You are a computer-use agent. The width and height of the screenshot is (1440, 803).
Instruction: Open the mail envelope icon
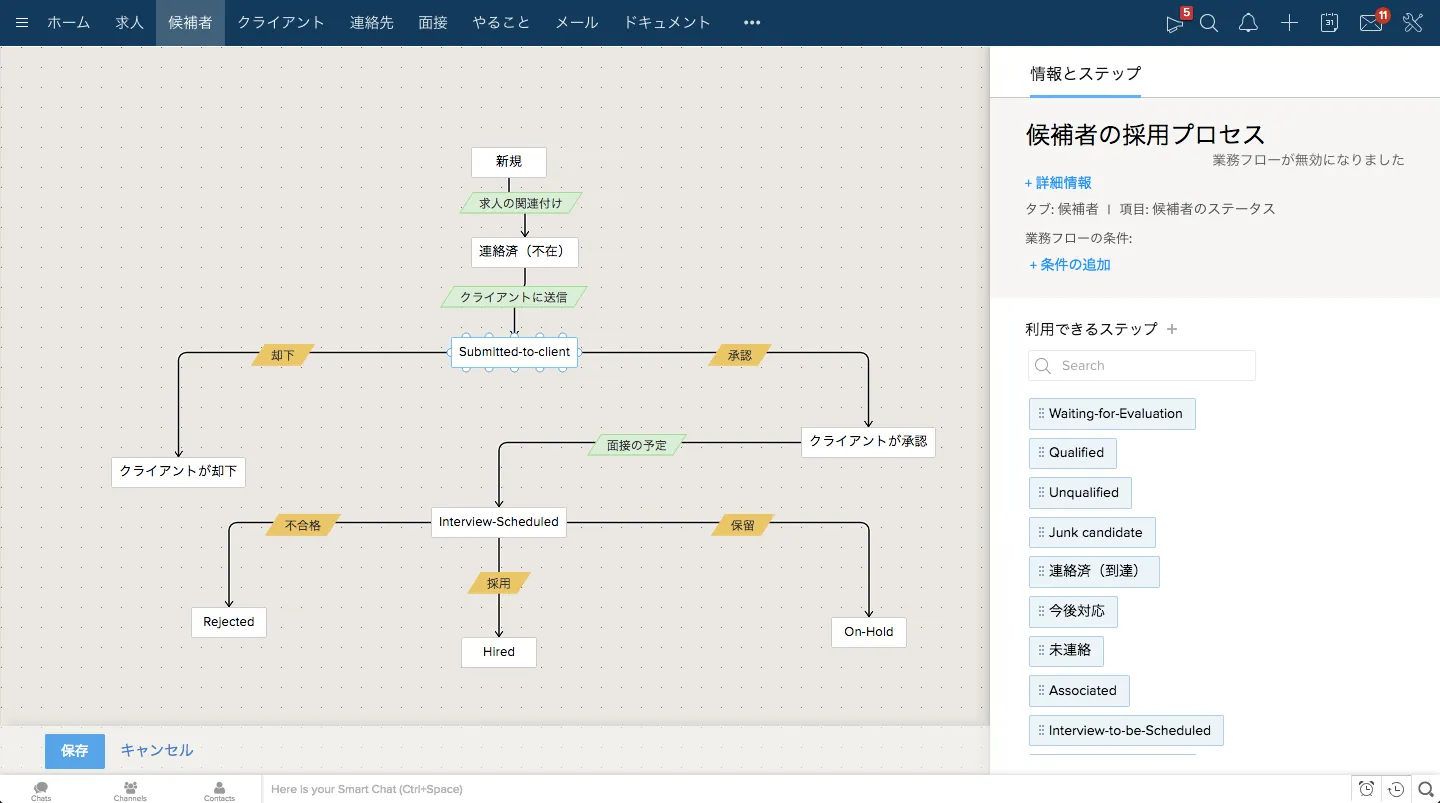coord(1371,23)
